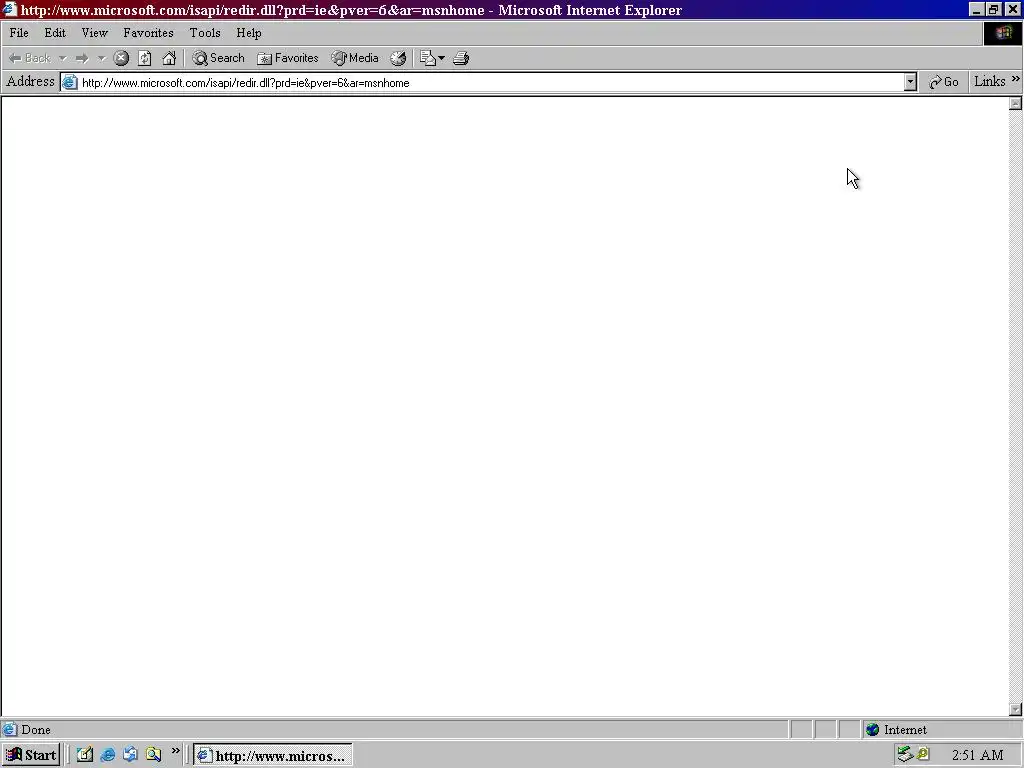Restore down the Internet Explorer window
This screenshot has width=1024, height=768.
click(x=993, y=9)
